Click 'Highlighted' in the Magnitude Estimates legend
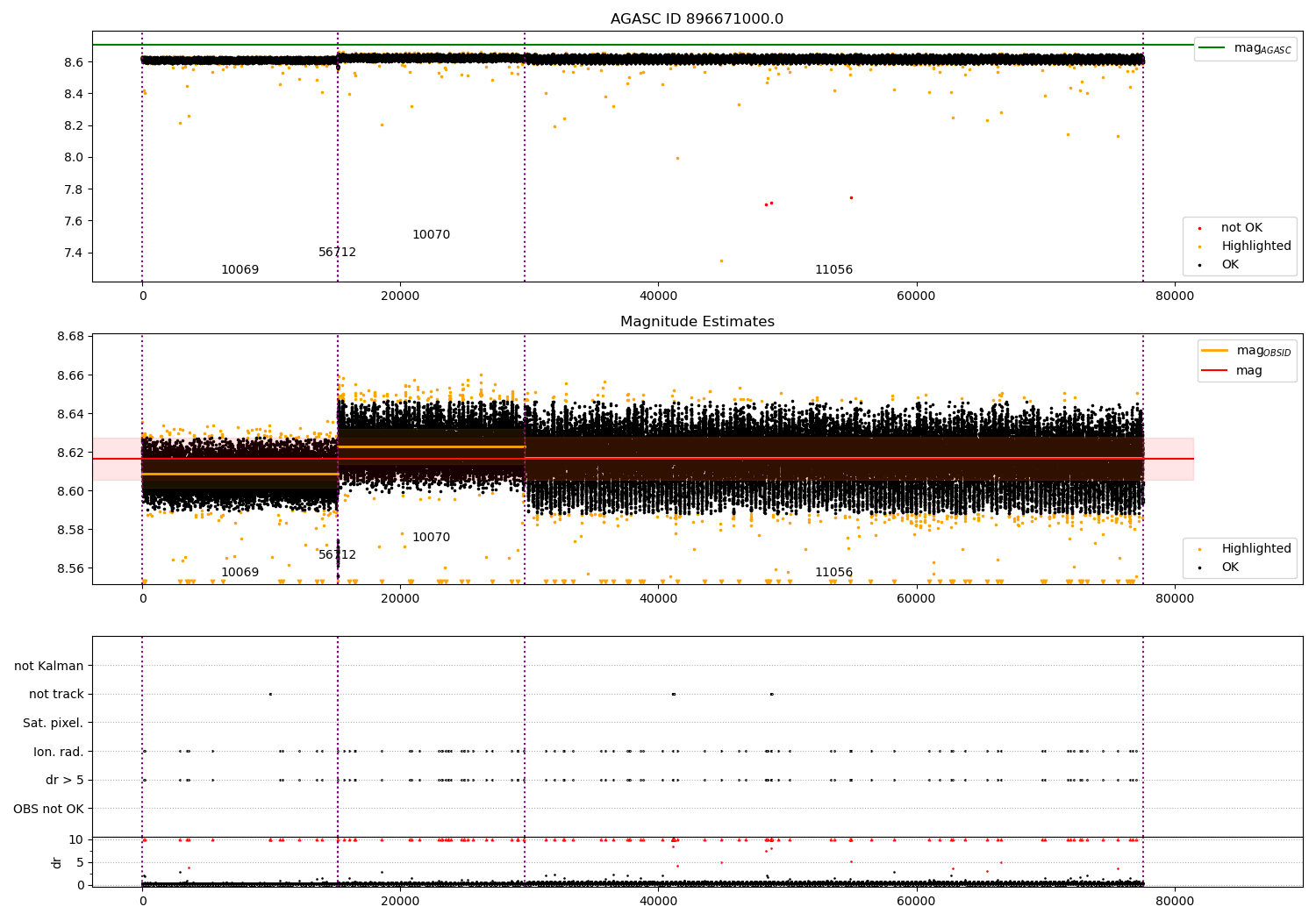 click(x=1256, y=549)
